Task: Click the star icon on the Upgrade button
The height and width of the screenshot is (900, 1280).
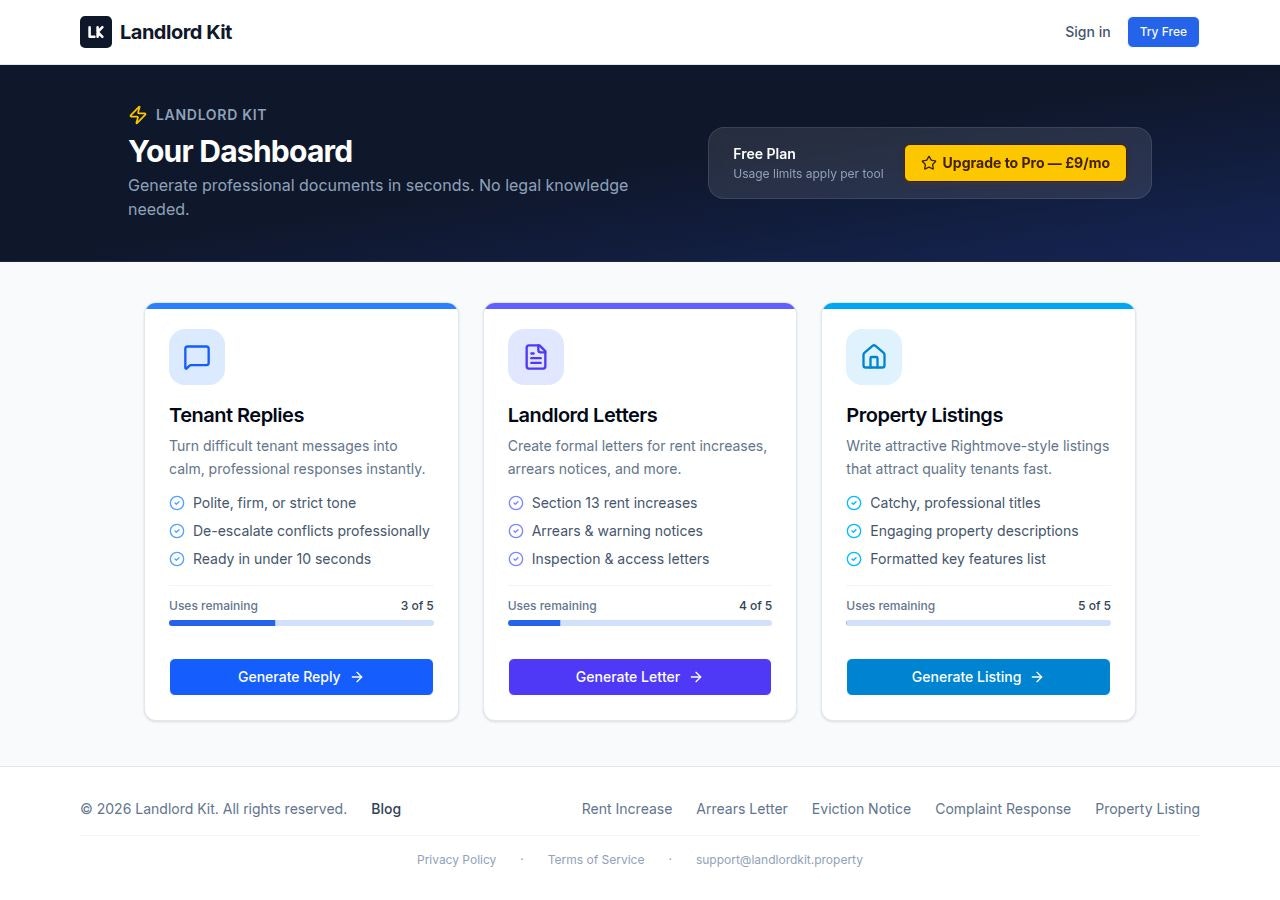Action: 929,163
